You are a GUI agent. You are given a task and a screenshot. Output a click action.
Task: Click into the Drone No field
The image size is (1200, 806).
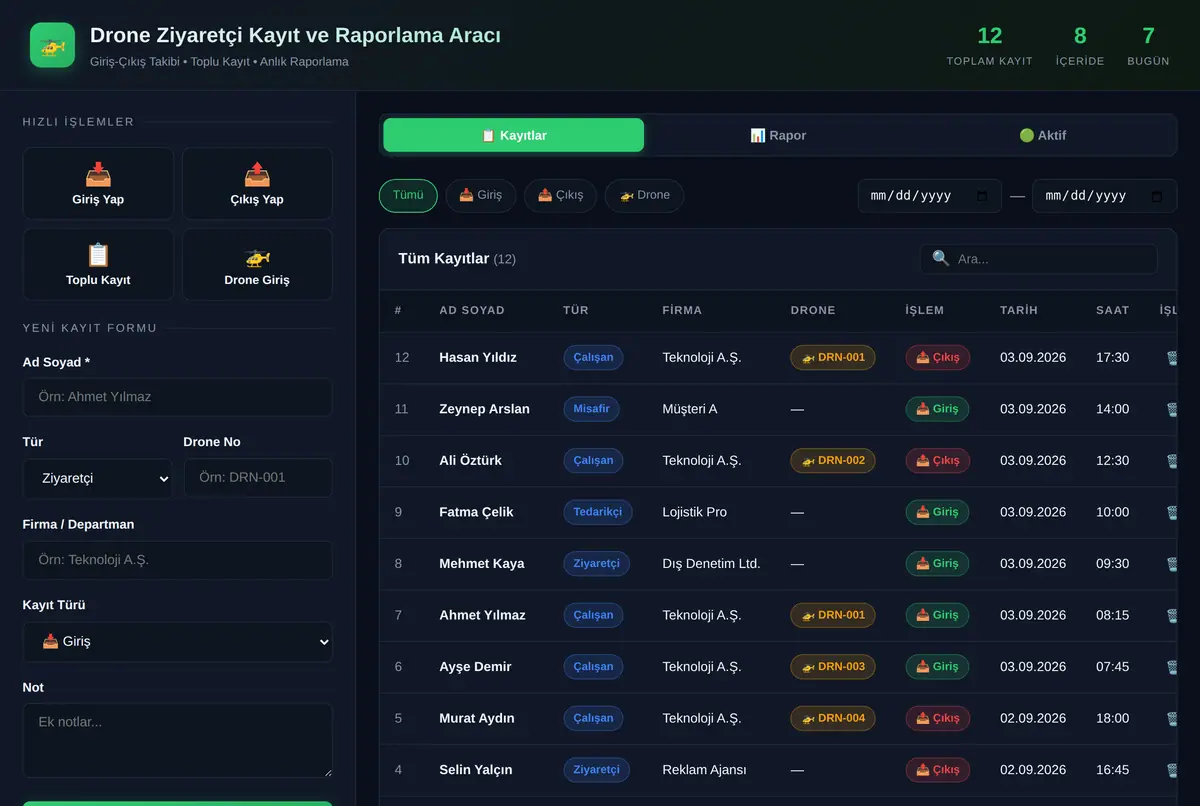(258, 478)
